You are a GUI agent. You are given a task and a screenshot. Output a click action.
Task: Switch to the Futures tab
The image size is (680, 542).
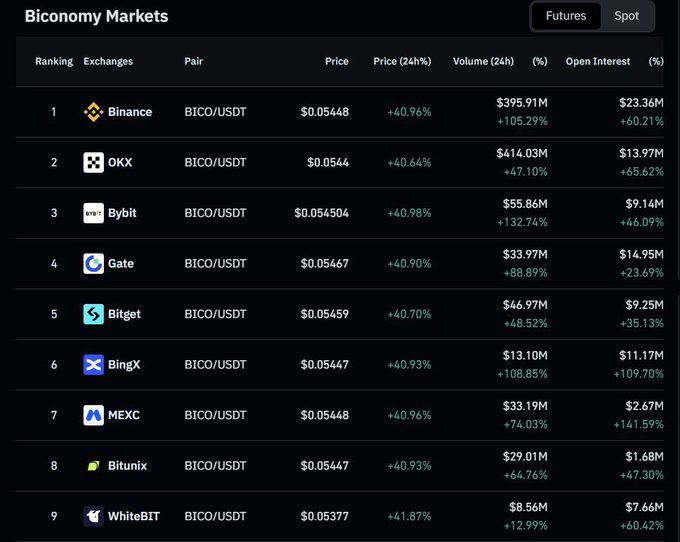click(x=566, y=16)
